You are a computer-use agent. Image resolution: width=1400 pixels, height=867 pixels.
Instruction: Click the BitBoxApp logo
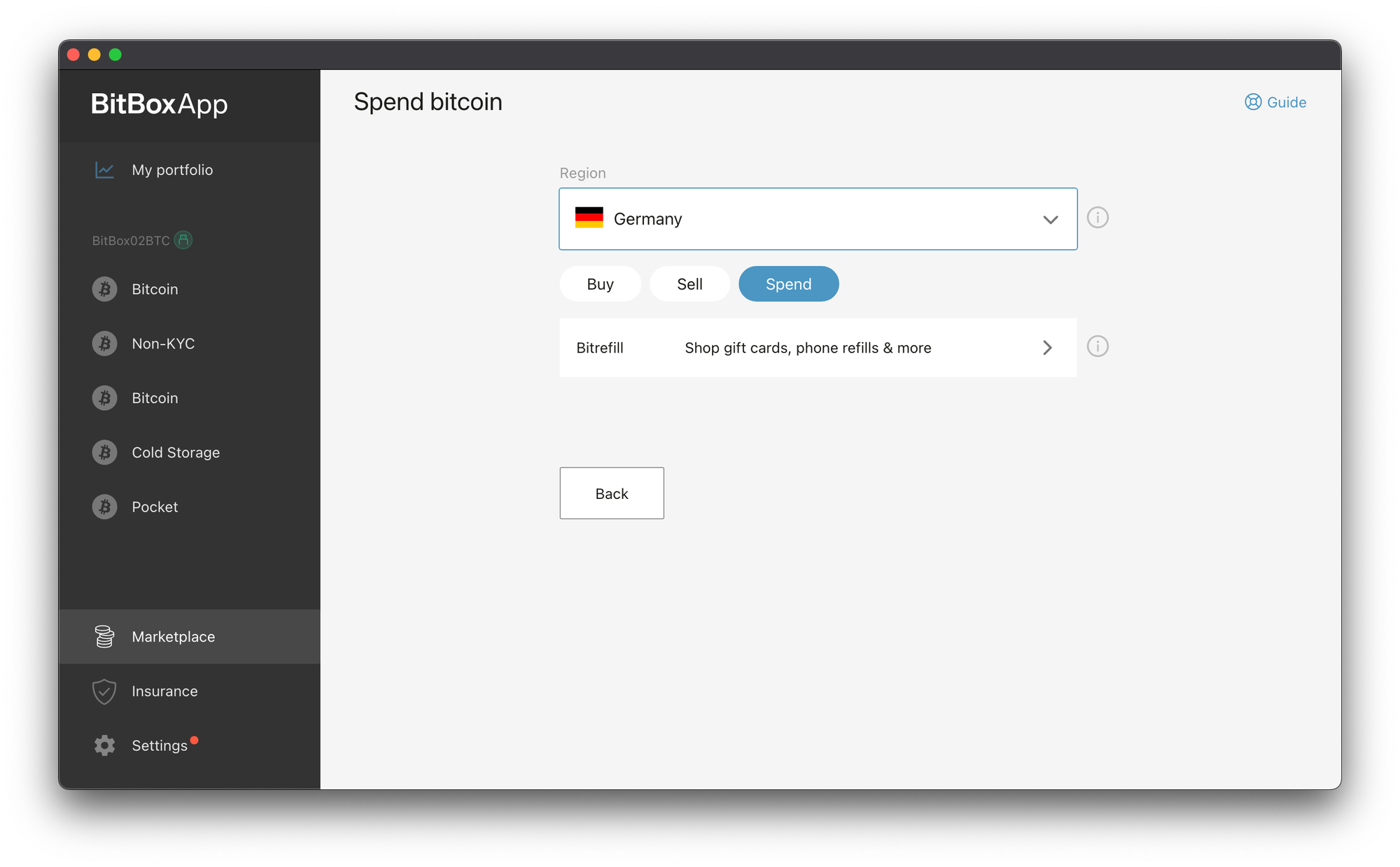pyautogui.click(x=159, y=104)
